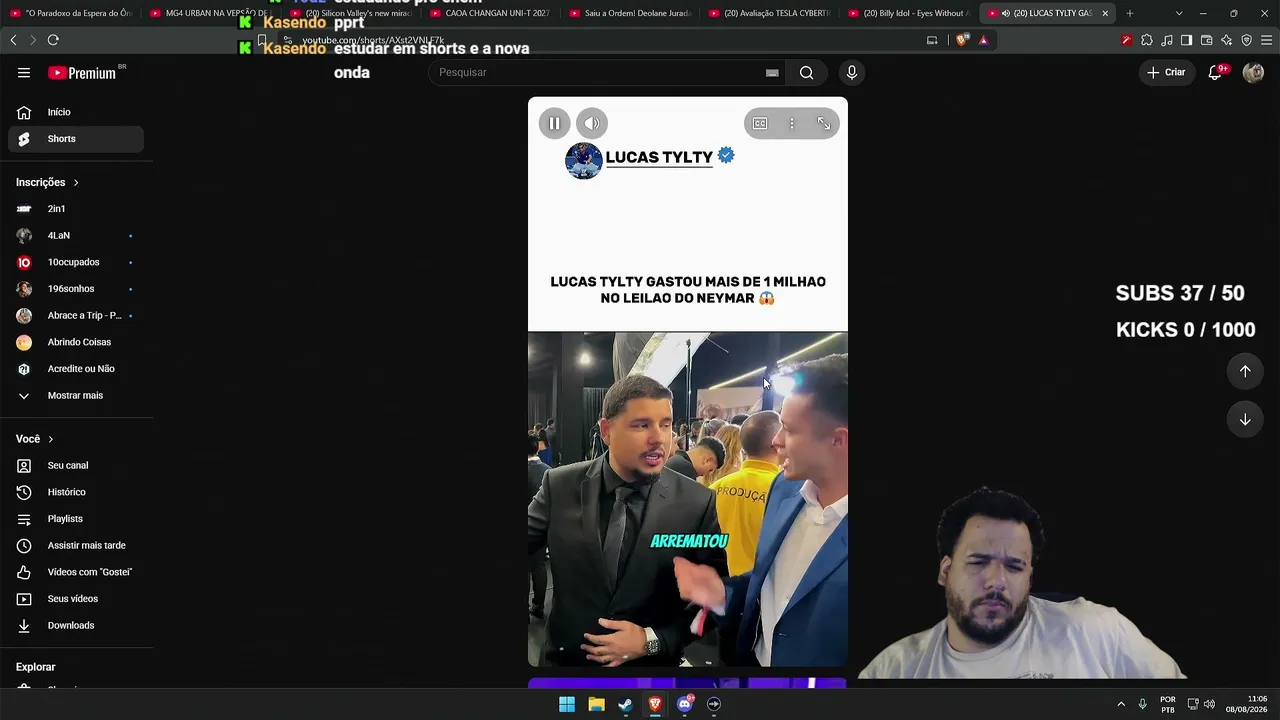Switch to the Billy Idol Eyes Without tab
1280x720 pixels.
908,13
